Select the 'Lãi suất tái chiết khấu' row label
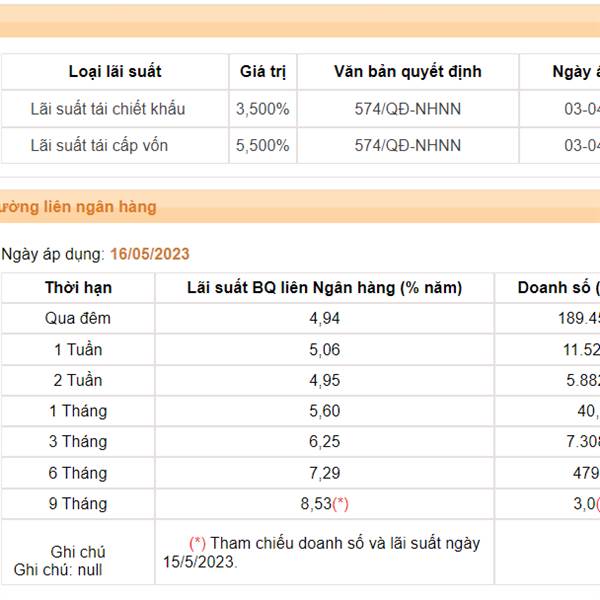 [x=108, y=109]
